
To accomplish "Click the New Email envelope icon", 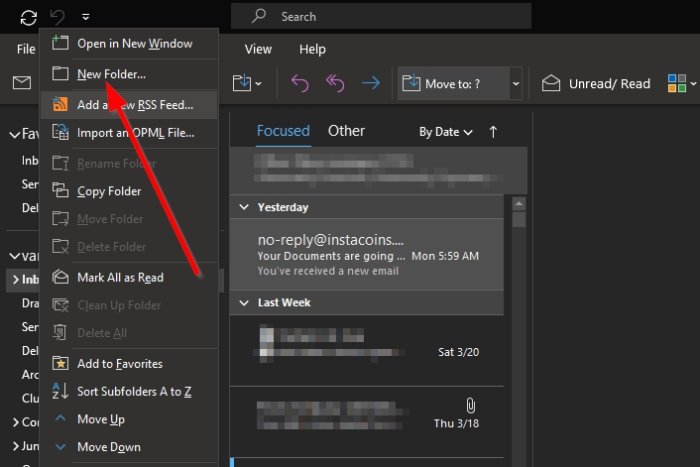I will pos(22,83).
